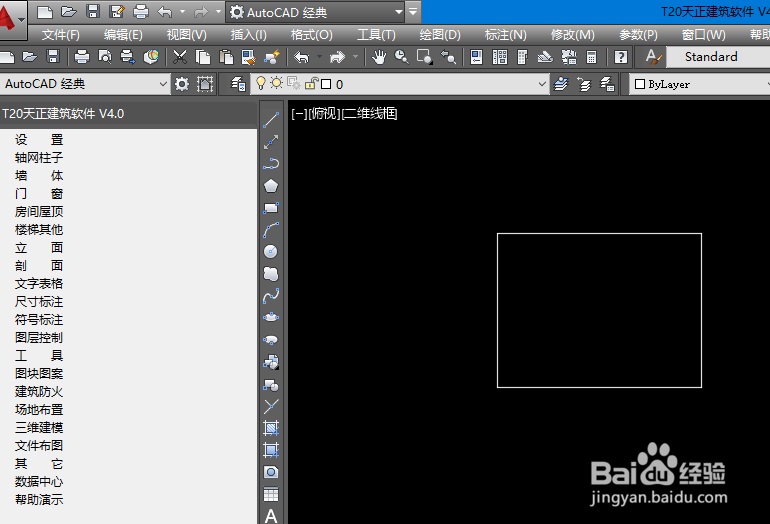Save drawing from quick access toolbar

[x=93, y=12]
